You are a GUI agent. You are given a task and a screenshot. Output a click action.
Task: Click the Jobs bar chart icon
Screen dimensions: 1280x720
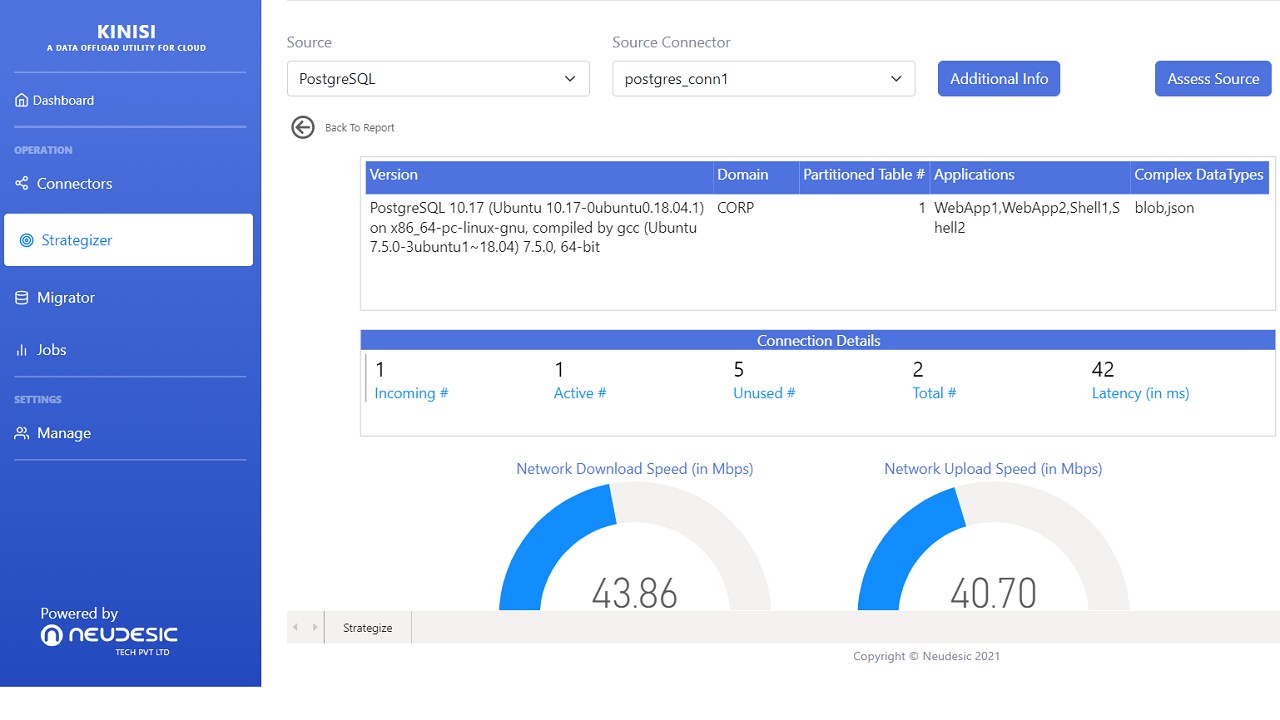[x=22, y=350]
